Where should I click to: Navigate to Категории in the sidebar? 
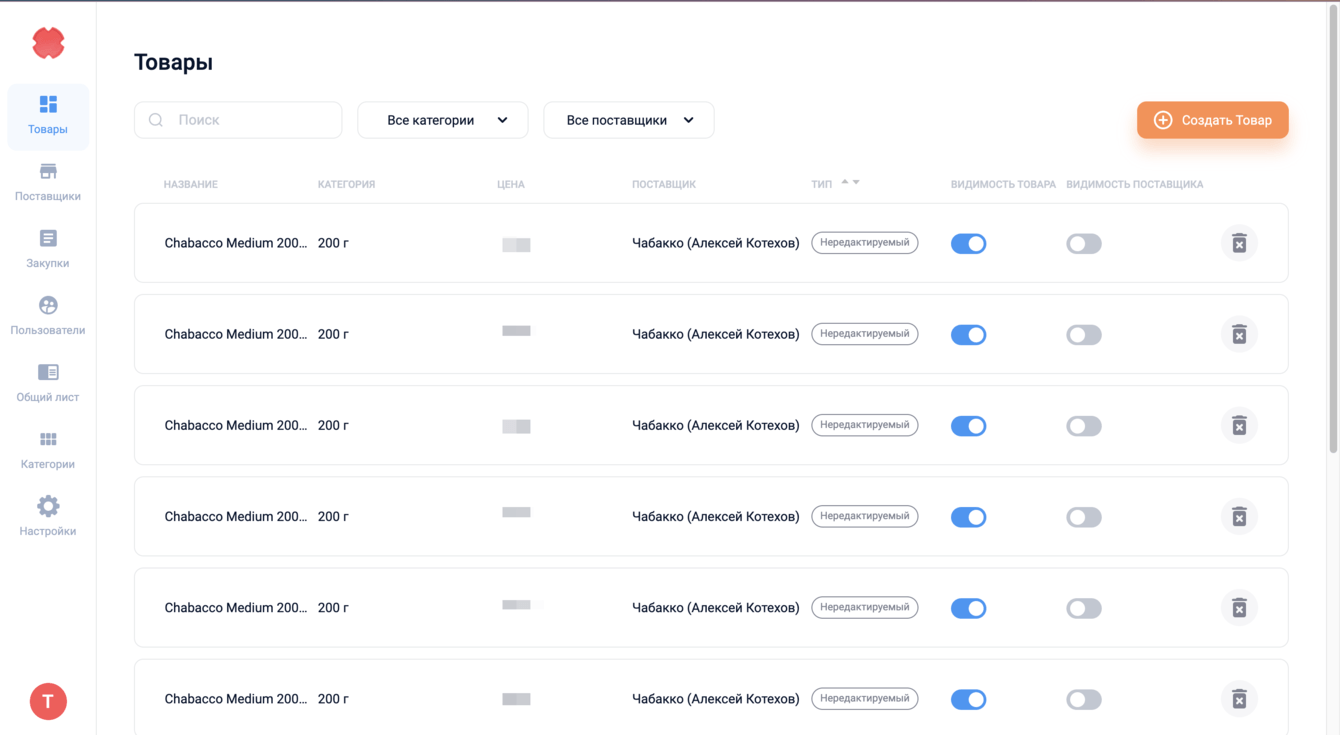48,450
